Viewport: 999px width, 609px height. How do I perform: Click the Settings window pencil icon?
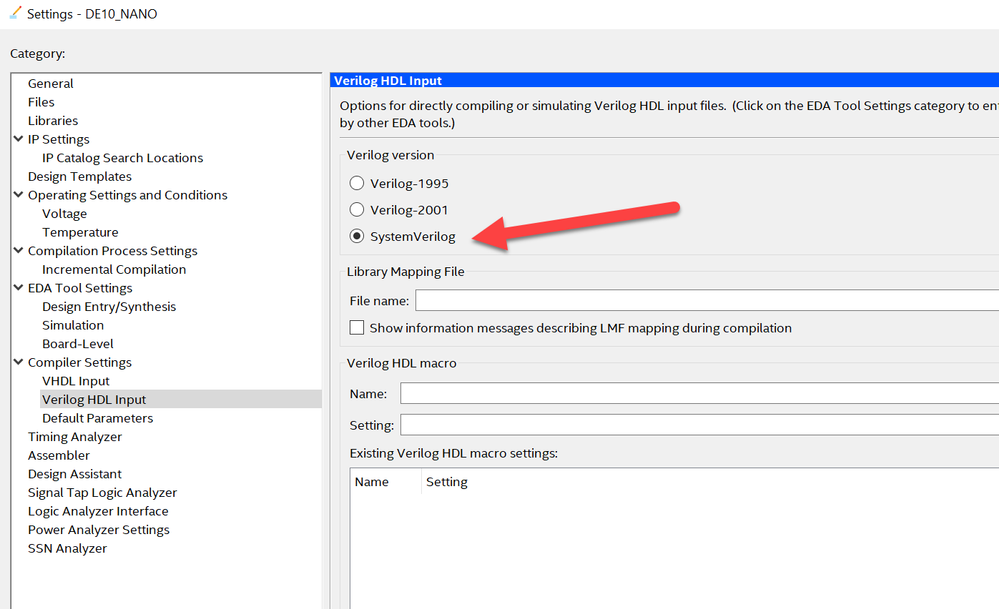(x=15, y=13)
